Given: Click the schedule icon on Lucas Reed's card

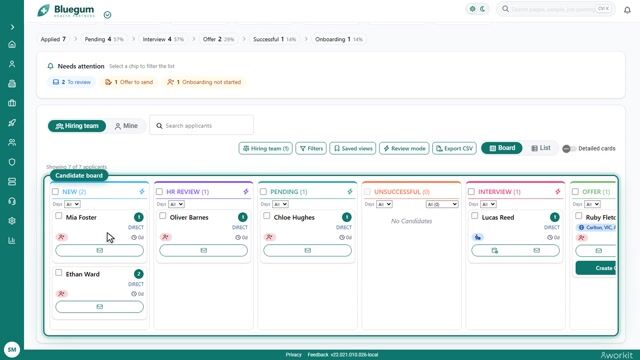Looking at the screenshot, I should 495,250.
